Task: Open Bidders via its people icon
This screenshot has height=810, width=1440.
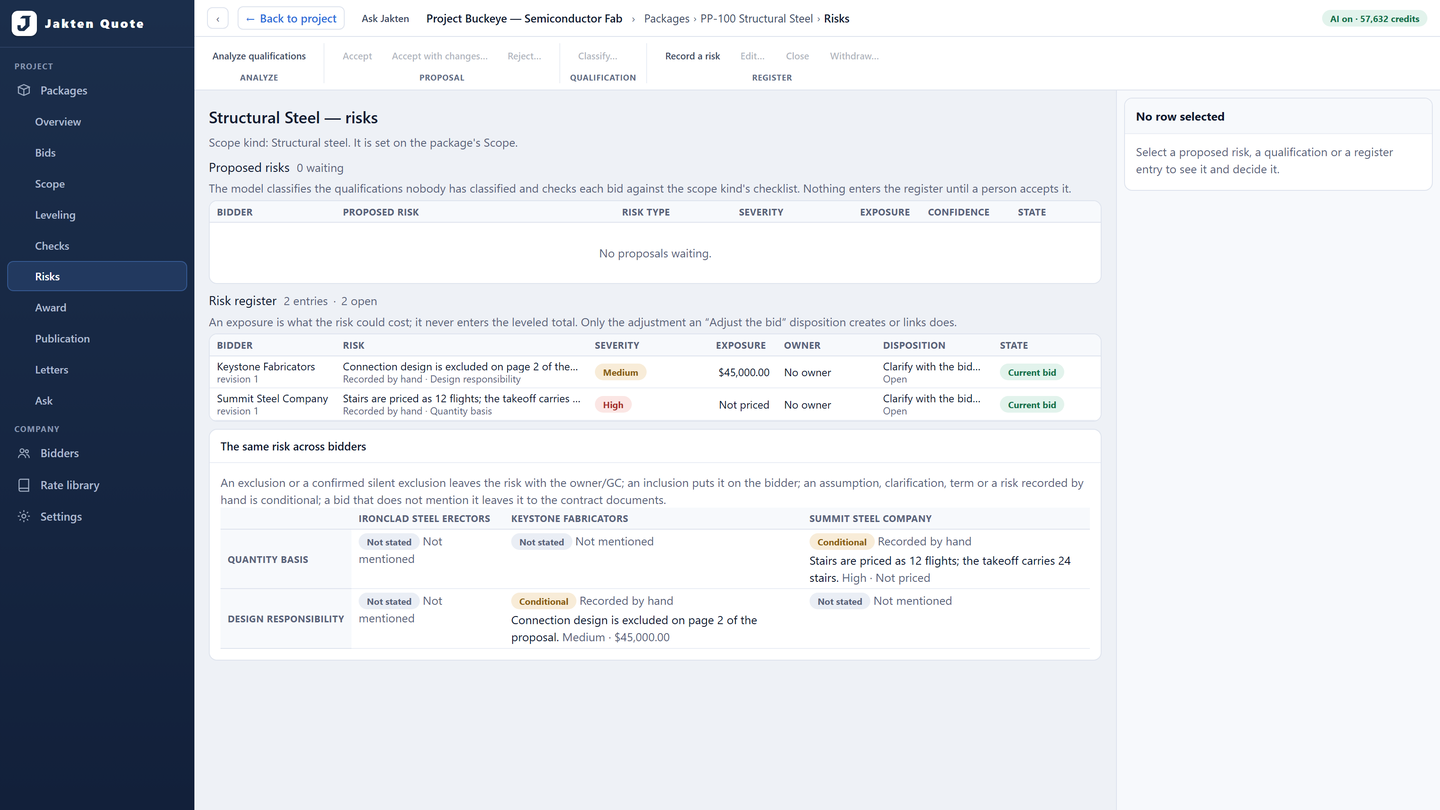Action: point(24,453)
